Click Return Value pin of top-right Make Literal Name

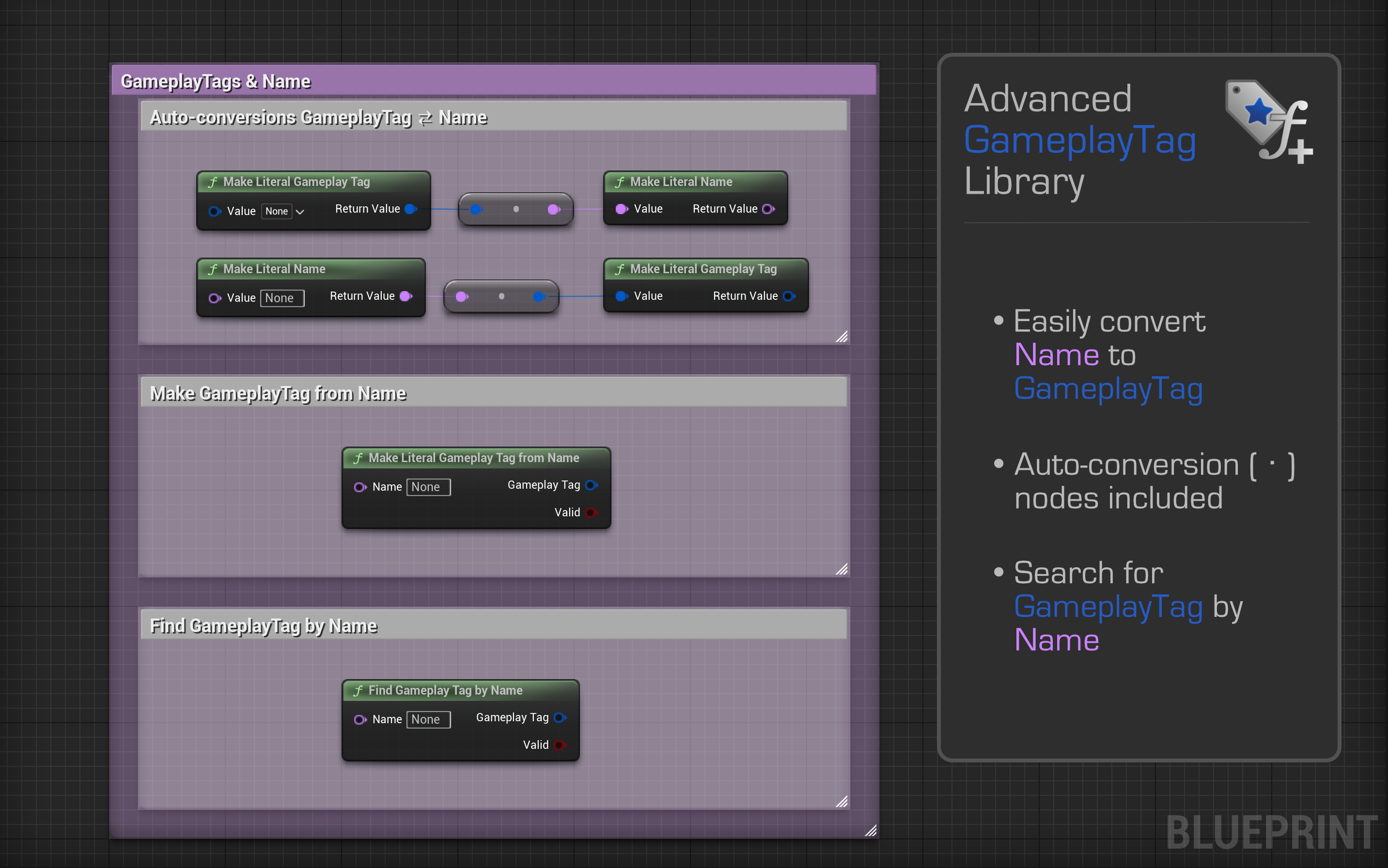tap(767, 209)
